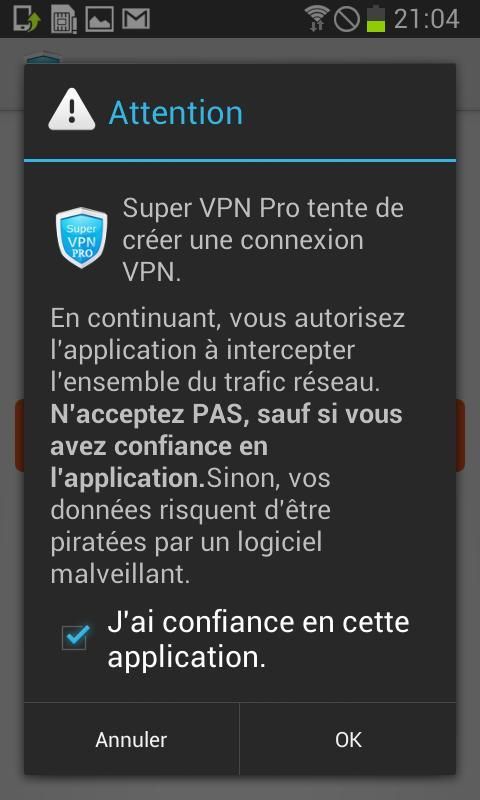This screenshot has height=800, width=480.
Task: Tap the Wi-Fi signal icon in status bar
Action: [x=317, y=19]
